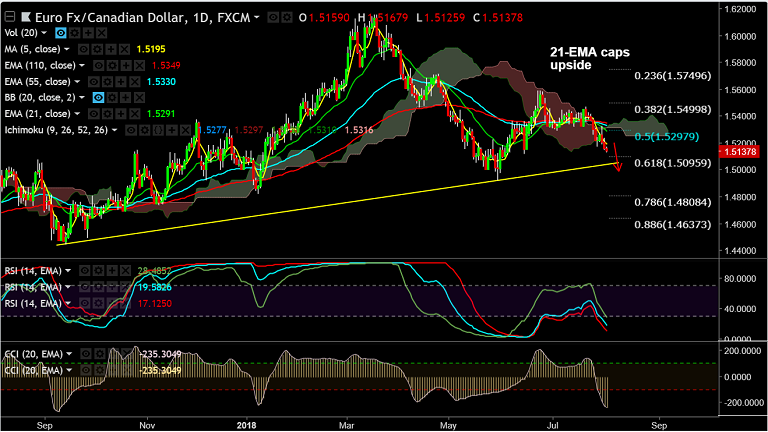The height and width of the screenshot is (432, 768).
Task: Open settings gear for Vol (20) indicator
Action: [74, 33]
